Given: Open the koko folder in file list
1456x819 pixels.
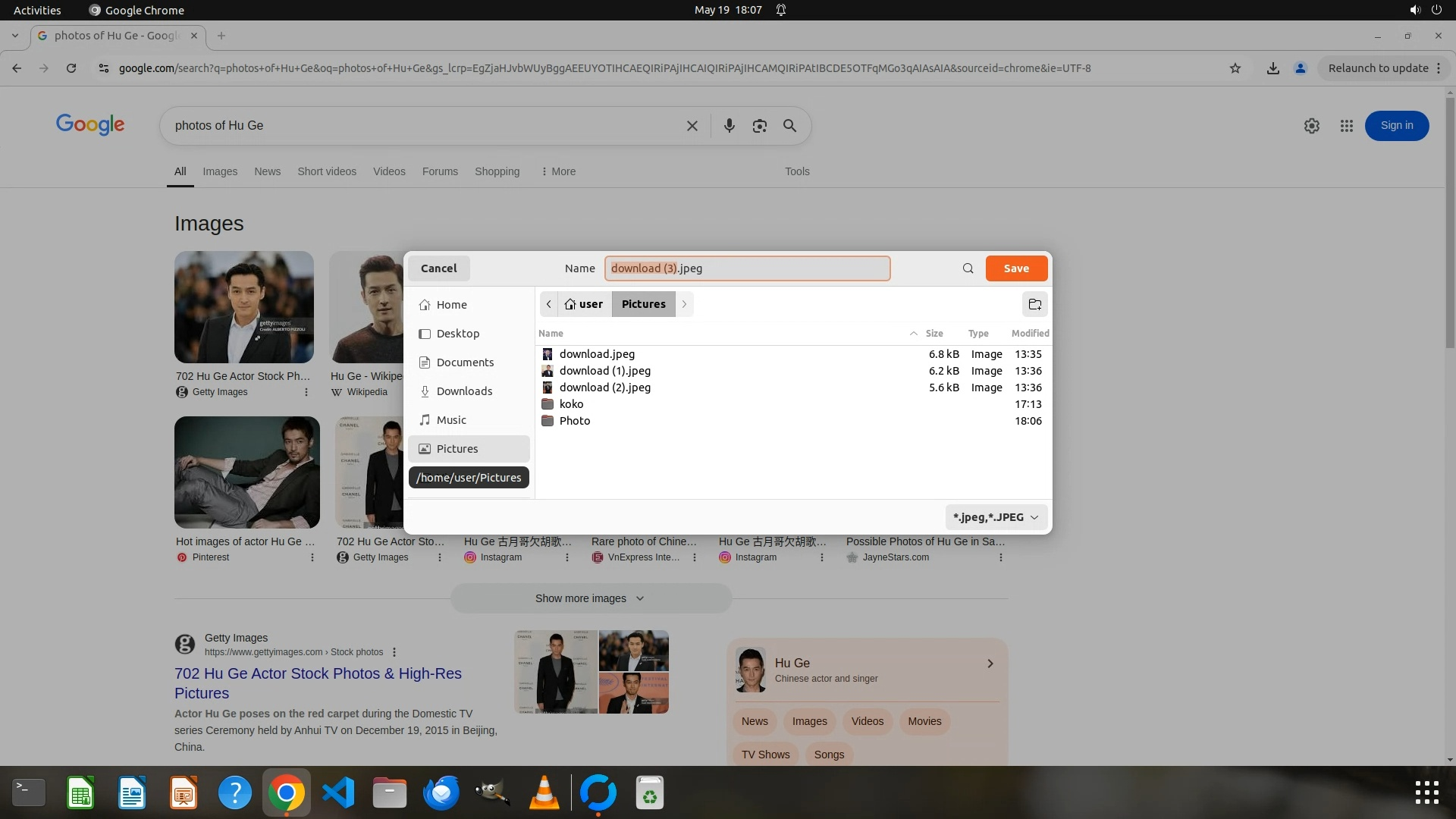Looking at the screenshot, I should point(571,404).
